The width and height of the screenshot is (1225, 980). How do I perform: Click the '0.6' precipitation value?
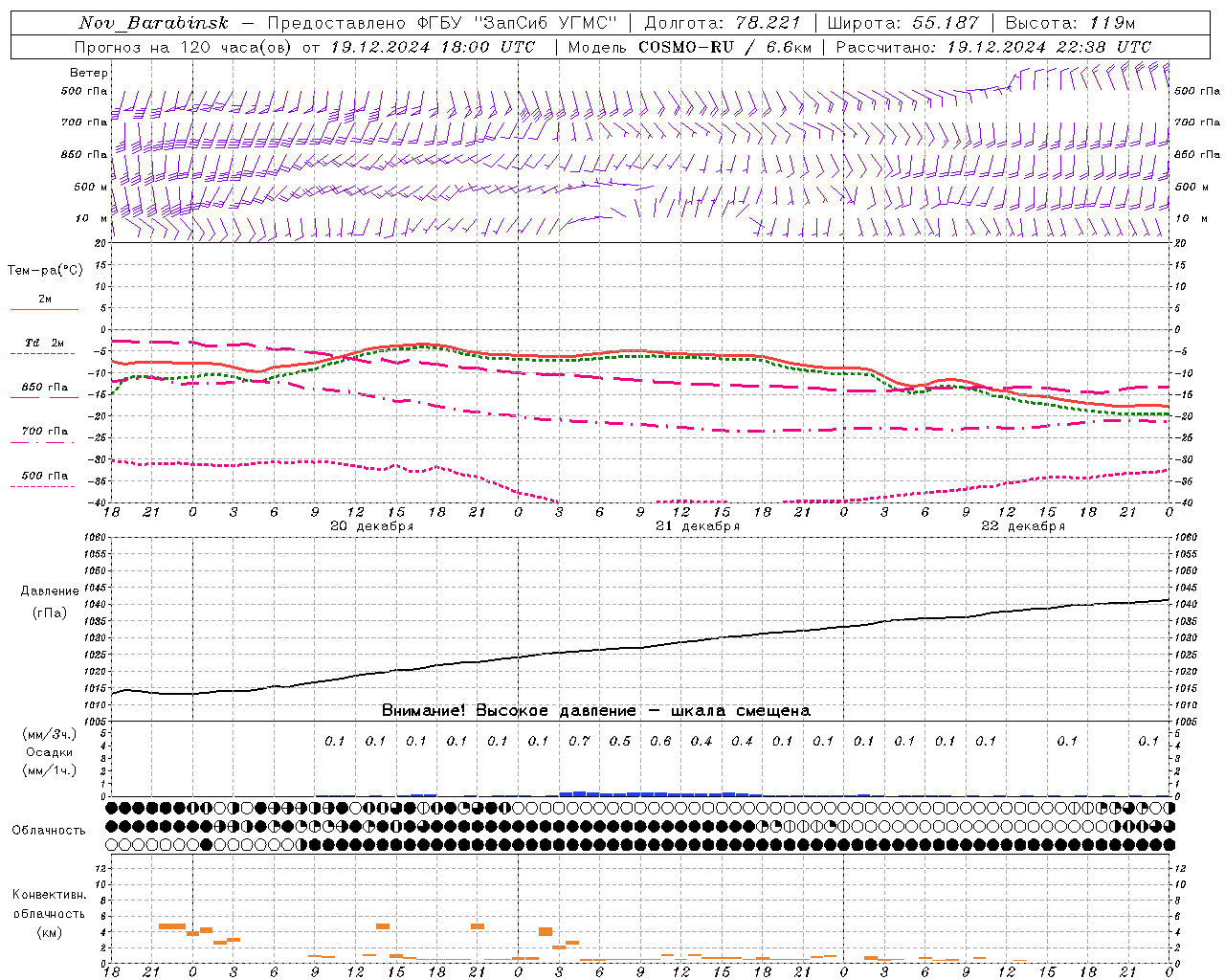click(660, 742)
